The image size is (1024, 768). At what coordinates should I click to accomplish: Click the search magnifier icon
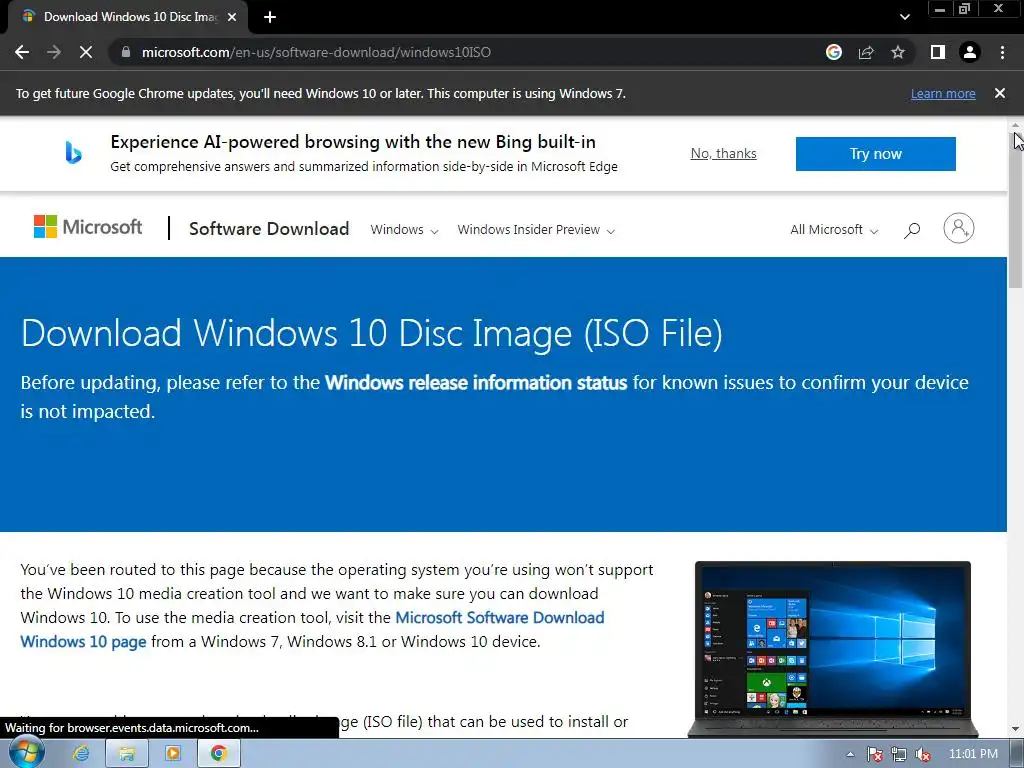(x=912, y=230)
